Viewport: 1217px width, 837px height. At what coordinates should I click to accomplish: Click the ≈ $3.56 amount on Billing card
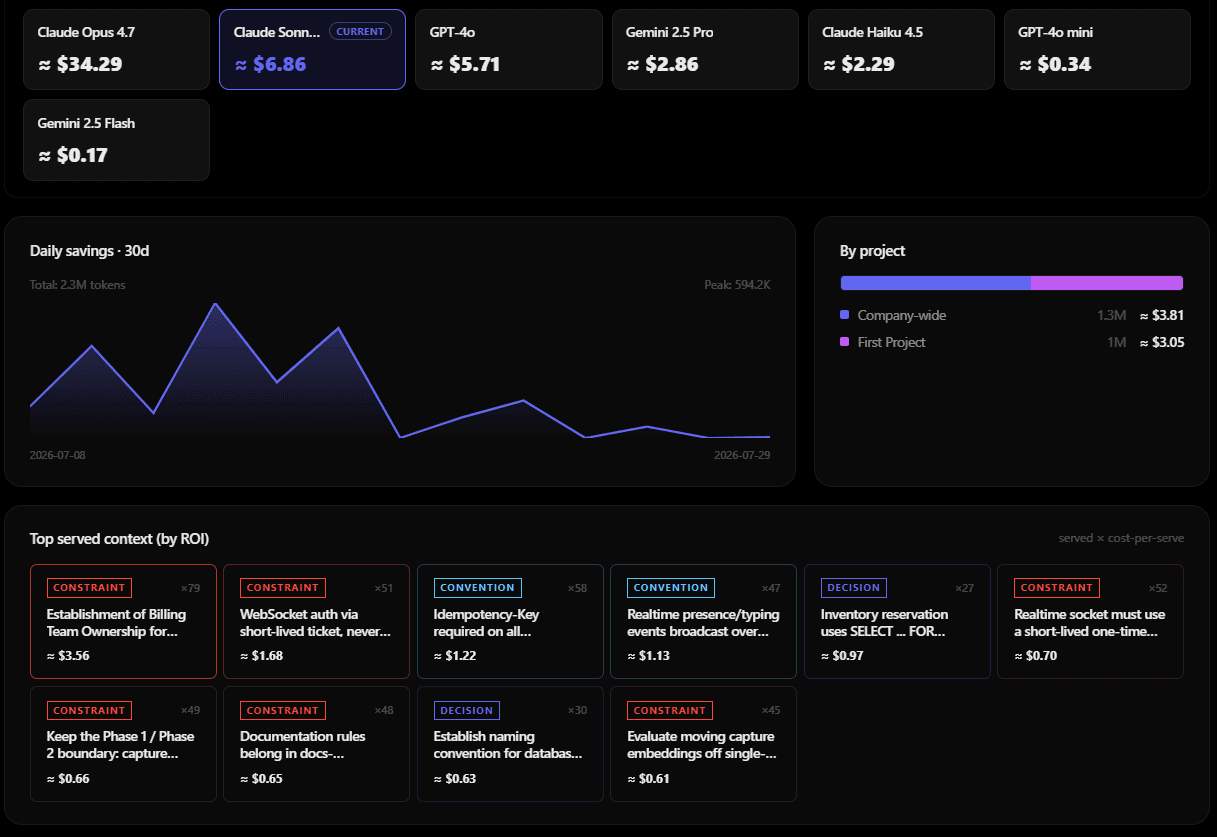pyautogui.click(x=68, y=656)
